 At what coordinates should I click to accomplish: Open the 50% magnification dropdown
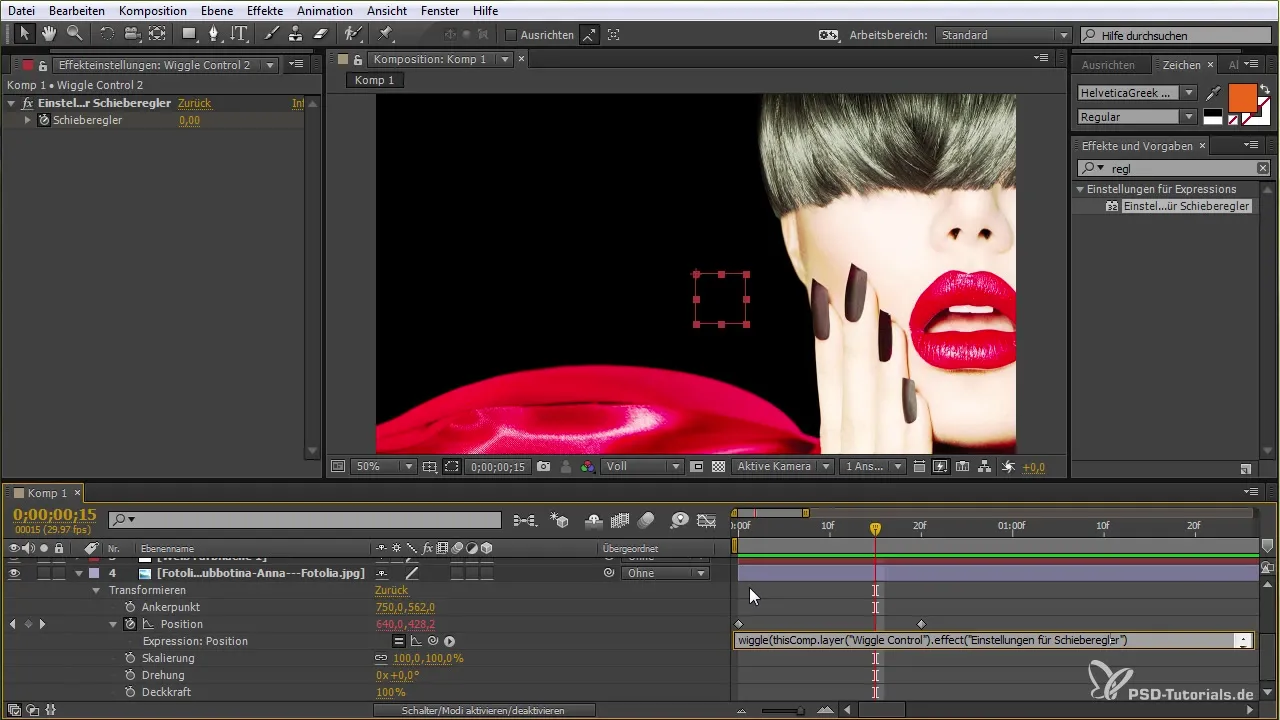click(382, 466)
